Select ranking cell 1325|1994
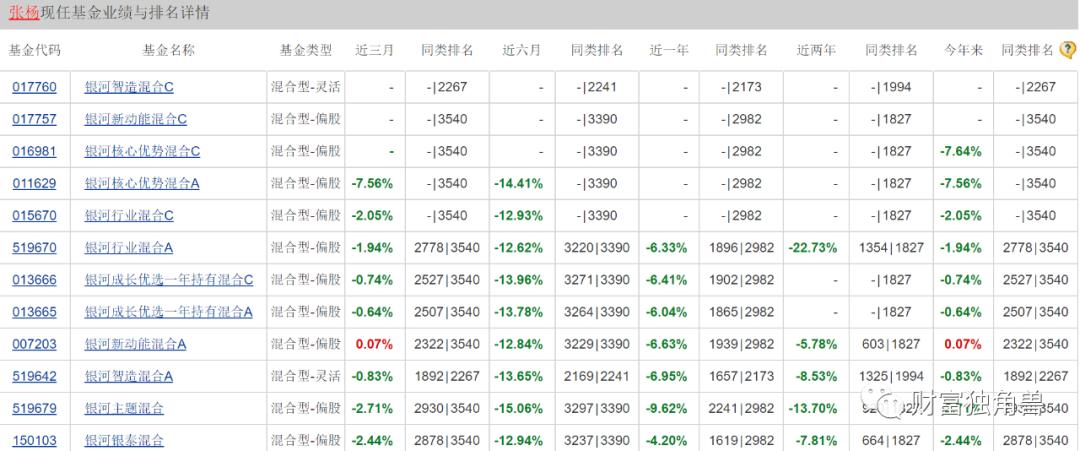The image size is (1080, 451). pyautogui.click(x=891, y=377)
